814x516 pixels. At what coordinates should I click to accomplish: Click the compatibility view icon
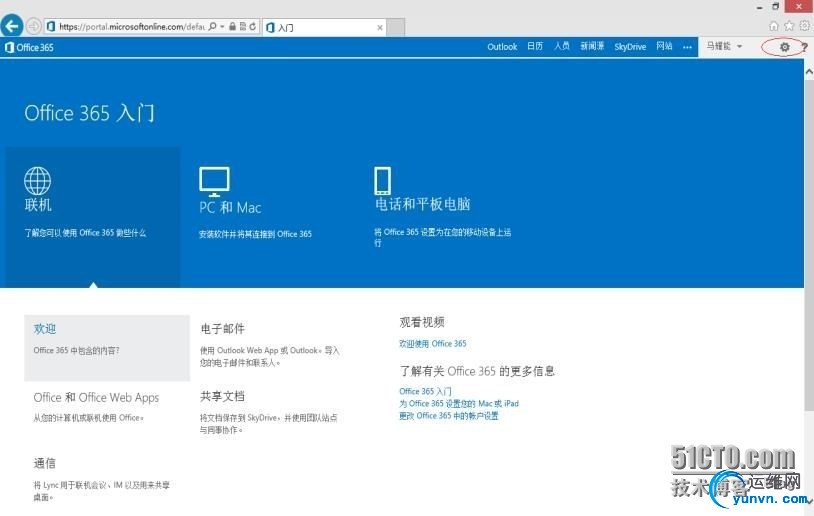tap(242, 26)
